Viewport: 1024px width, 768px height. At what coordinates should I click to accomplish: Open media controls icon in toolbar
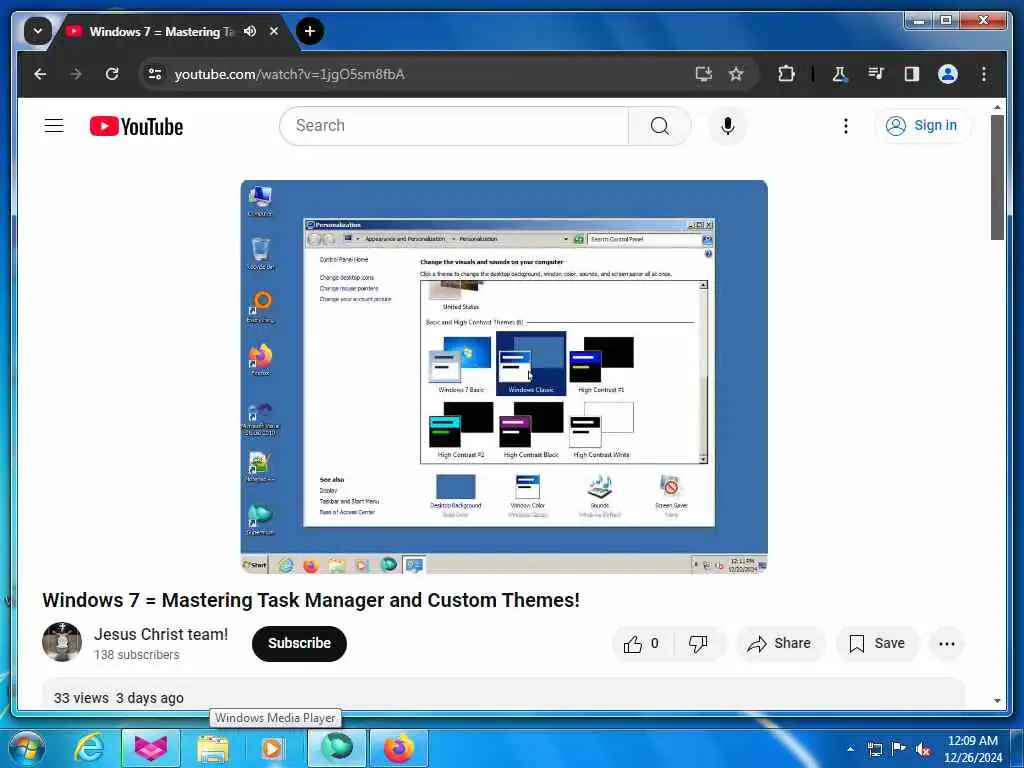[876, 74]
